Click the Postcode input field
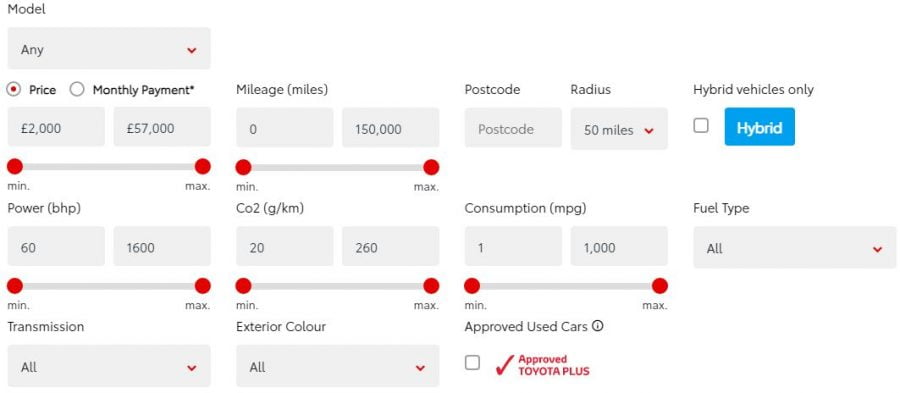Viewport: 900px width, 393px height. (x=513, y=128)
